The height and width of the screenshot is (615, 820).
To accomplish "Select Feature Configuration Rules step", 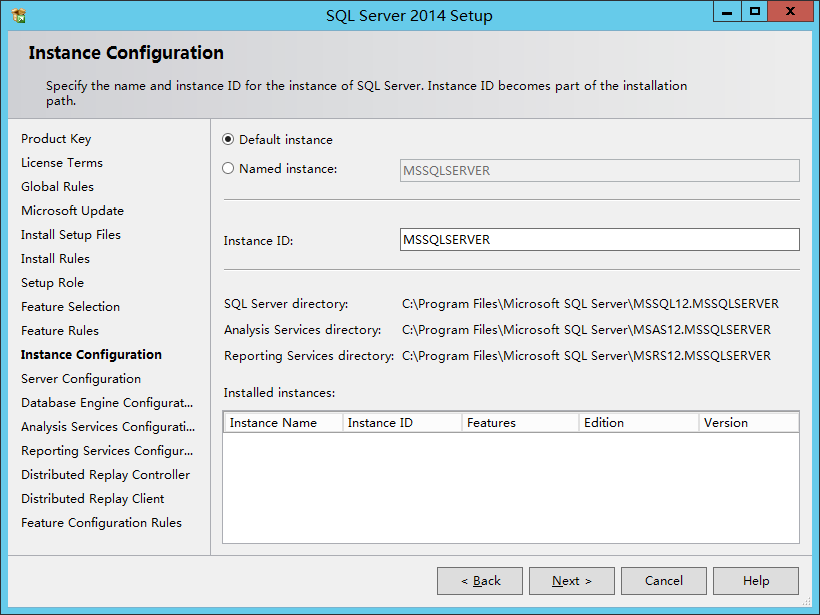I will (101, 523).
